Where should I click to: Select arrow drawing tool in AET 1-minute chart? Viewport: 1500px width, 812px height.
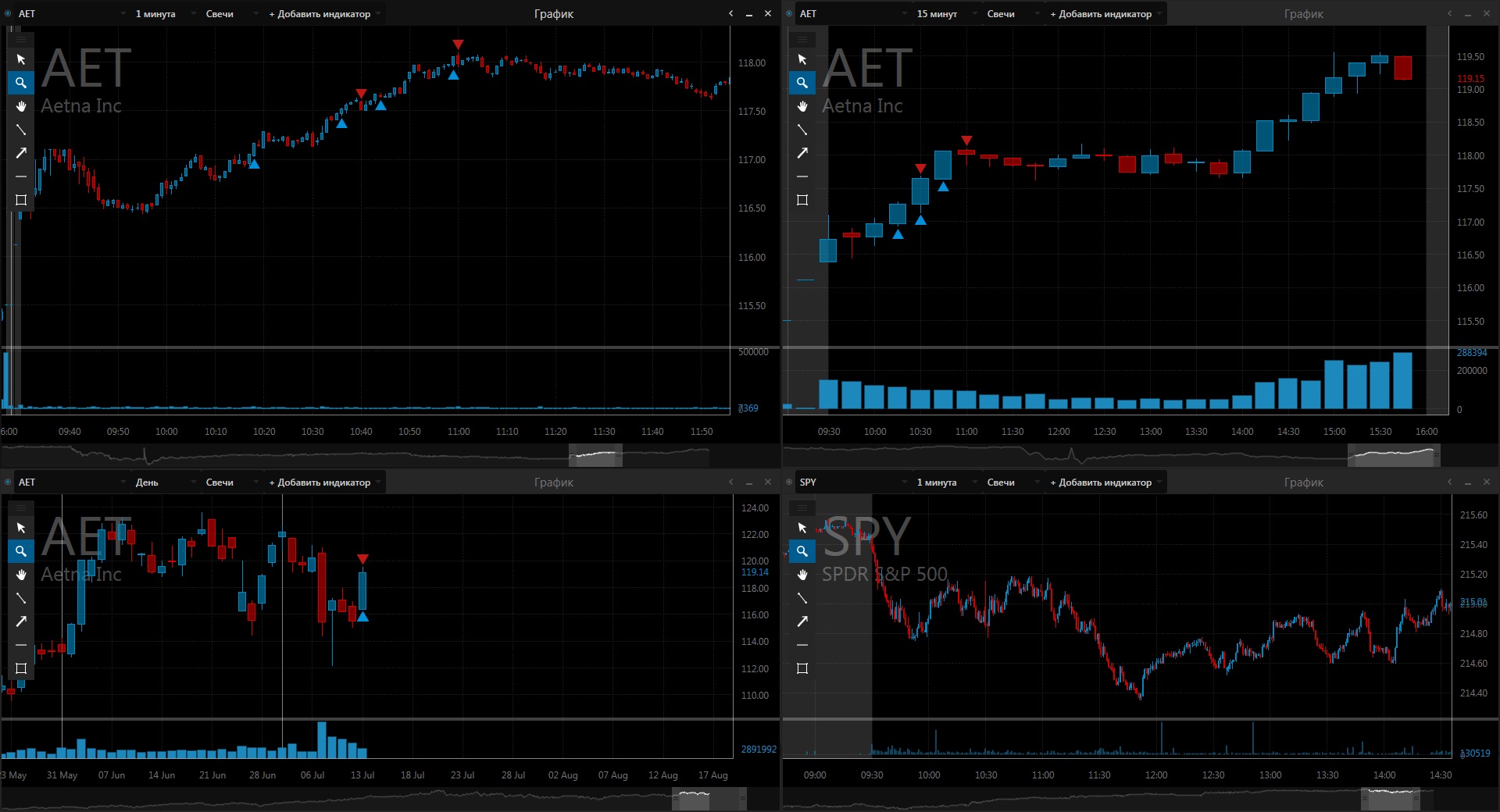pyautogui.click(x=21, y=153)
